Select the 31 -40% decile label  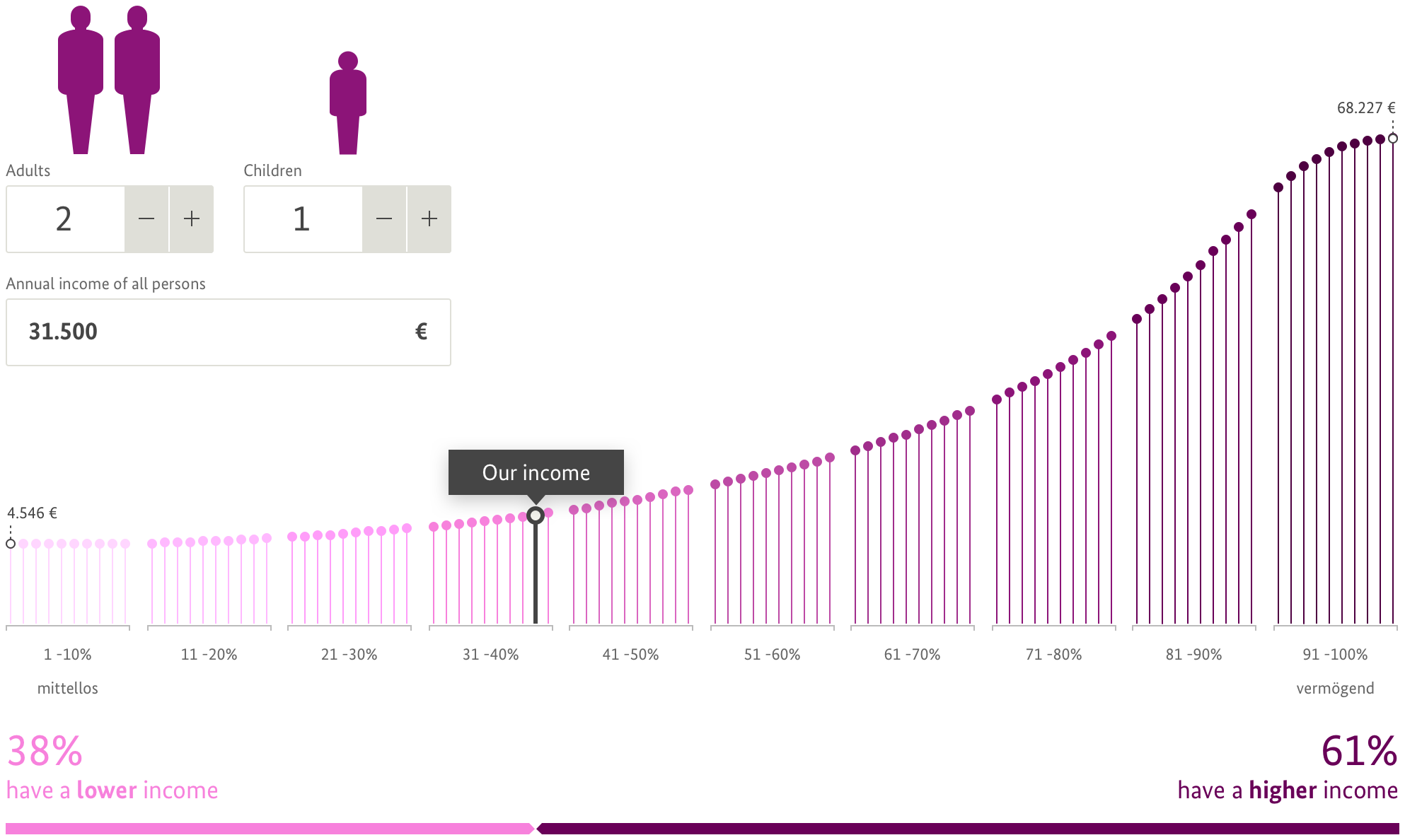point(491,655)
